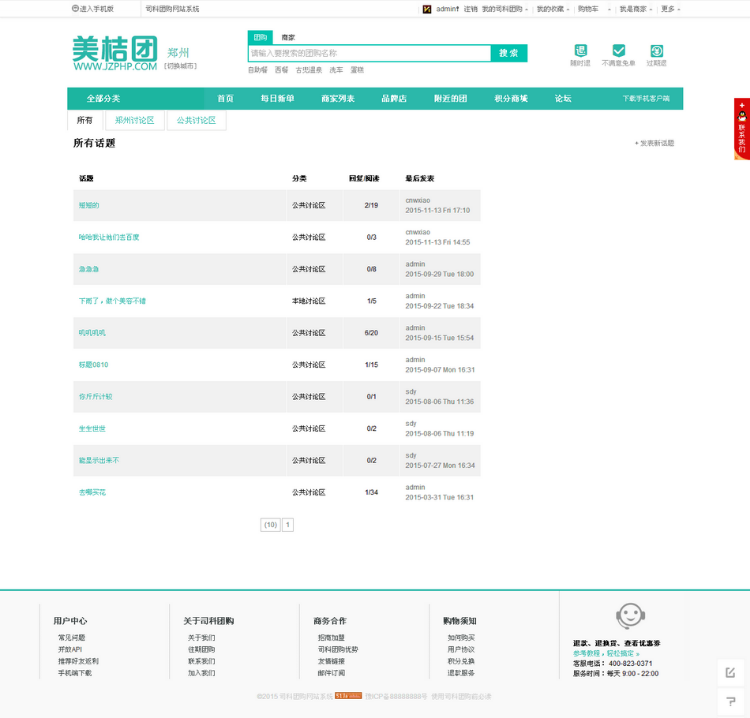Click the 美桔团 site logo

point(115,53)
